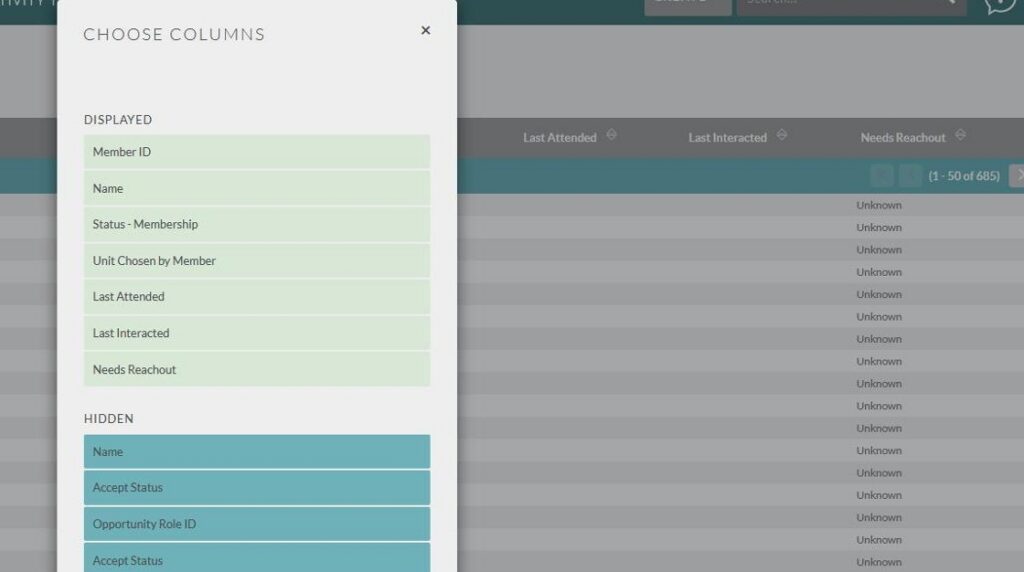Select Member ID in displayed columns
The height and width of the screenshot is (572, 1024).
coord(257,152)
